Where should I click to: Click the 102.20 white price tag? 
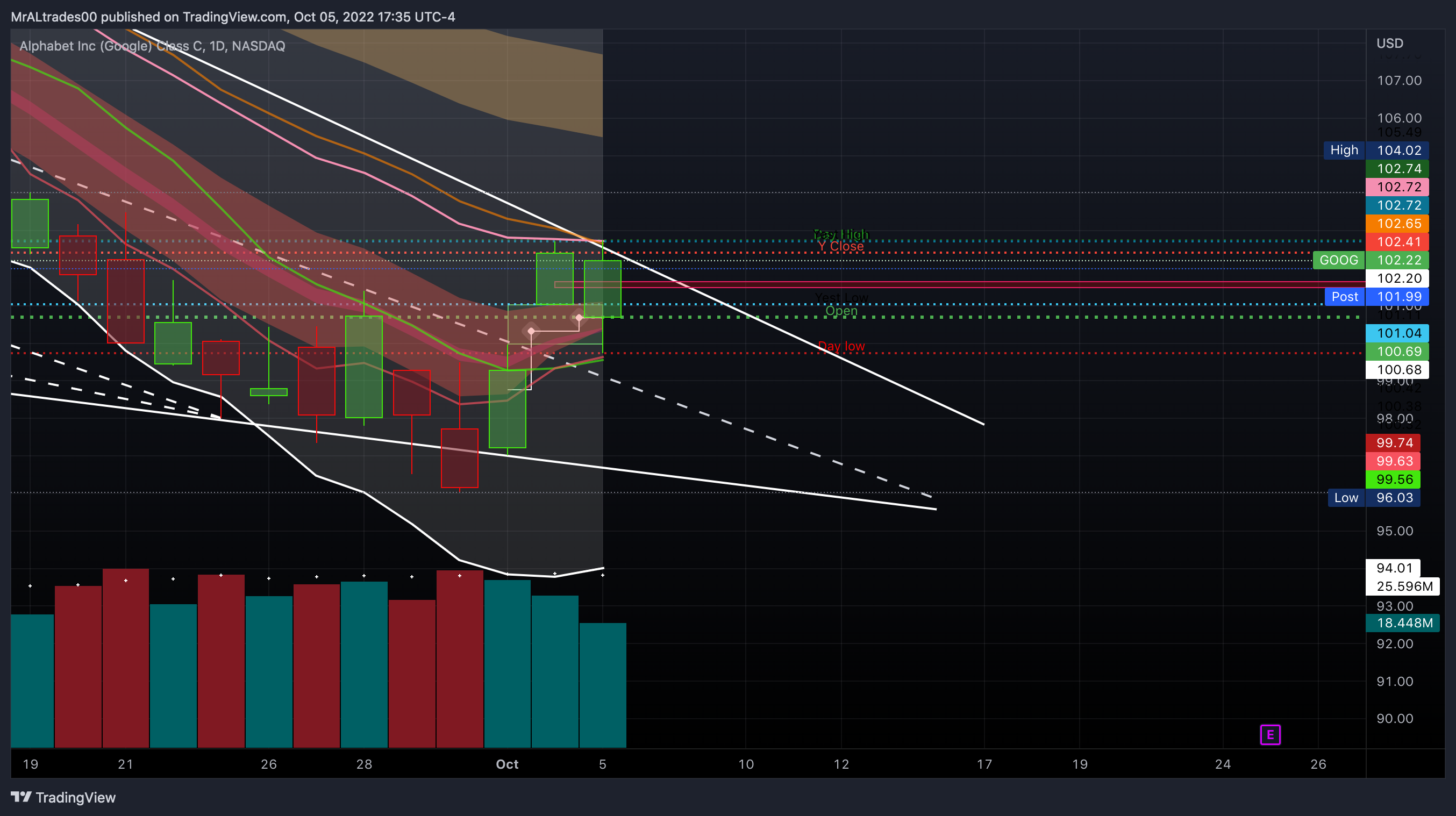pos(1397,278)
